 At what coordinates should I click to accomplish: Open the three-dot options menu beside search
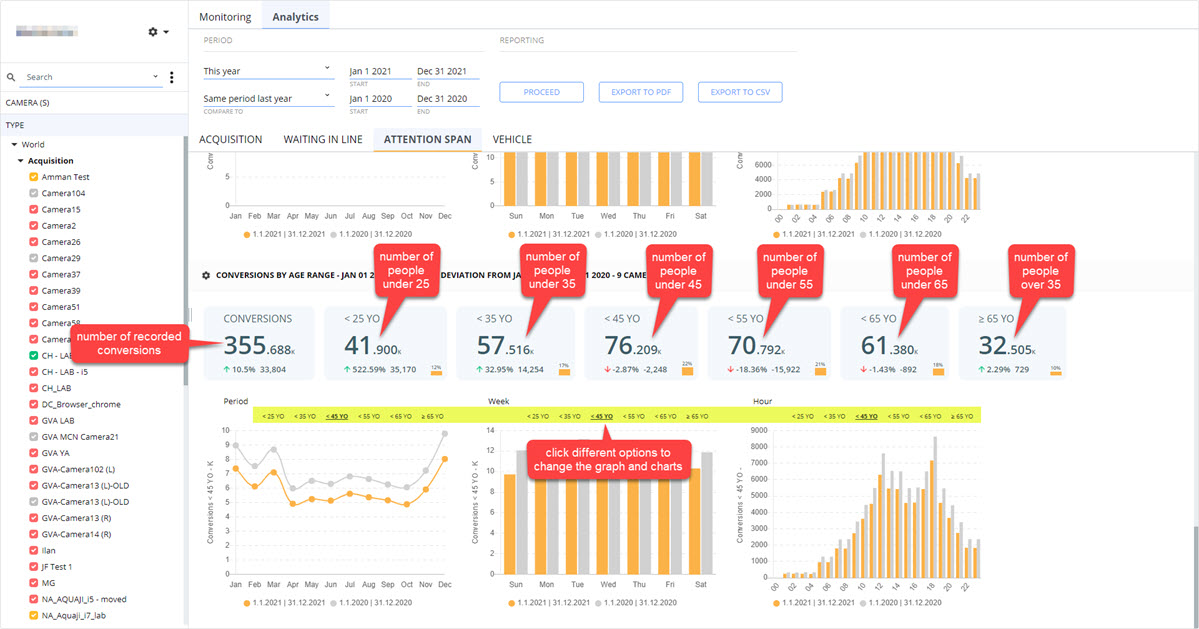pyautogui.click(x=171, y=77)
